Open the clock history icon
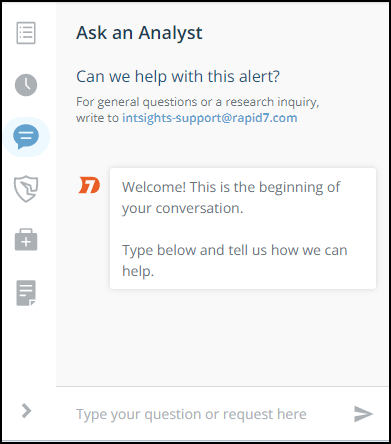This screenshot has width=391, height=444. tap(26, 85)
